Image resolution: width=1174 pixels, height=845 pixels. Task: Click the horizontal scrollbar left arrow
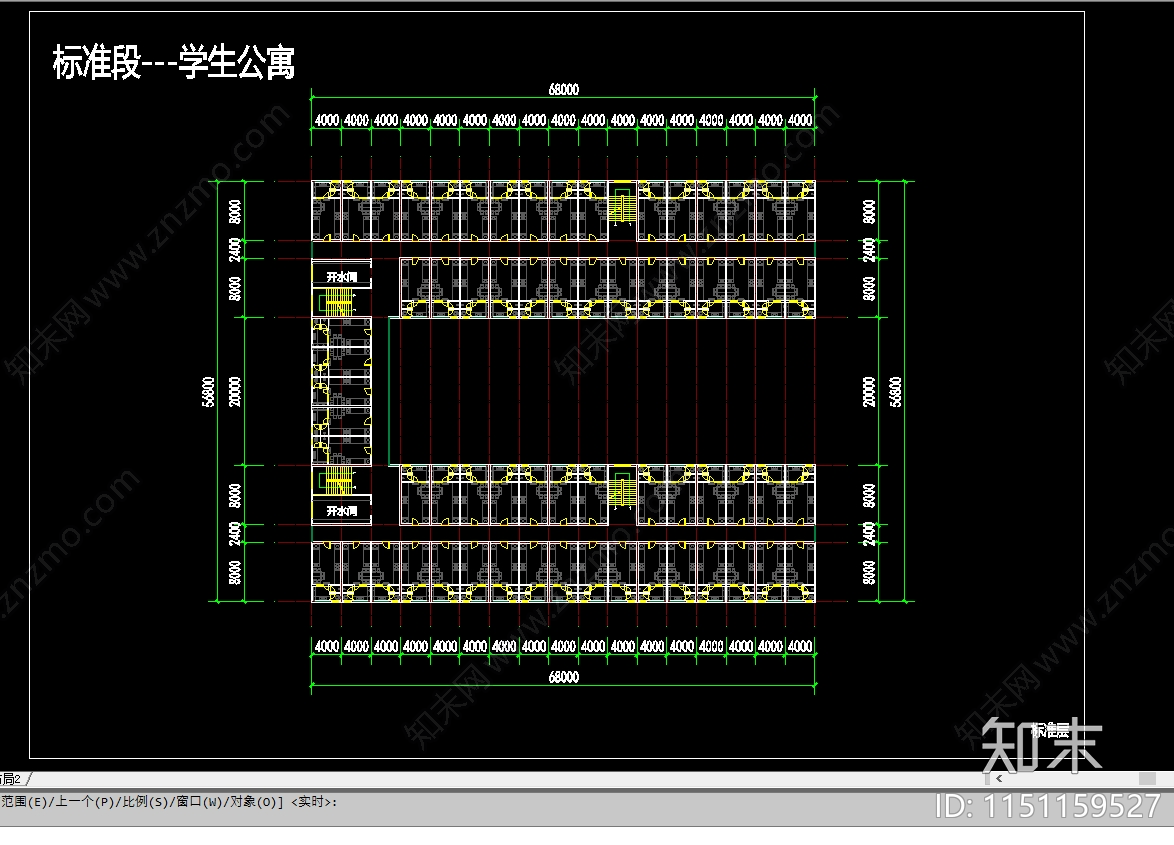(x=999, y=779)
